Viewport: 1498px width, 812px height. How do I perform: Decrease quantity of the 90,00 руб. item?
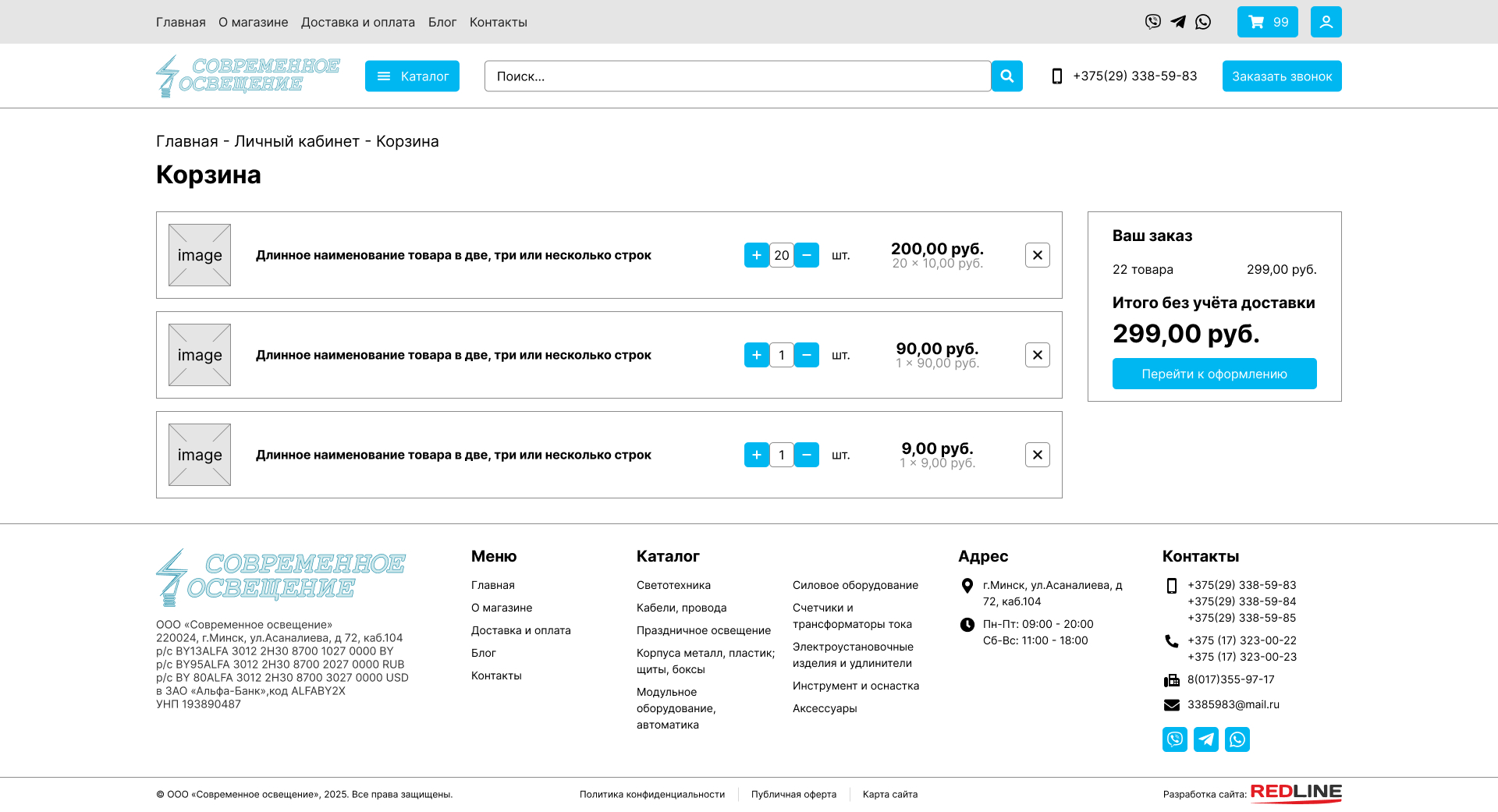[807, 355]
